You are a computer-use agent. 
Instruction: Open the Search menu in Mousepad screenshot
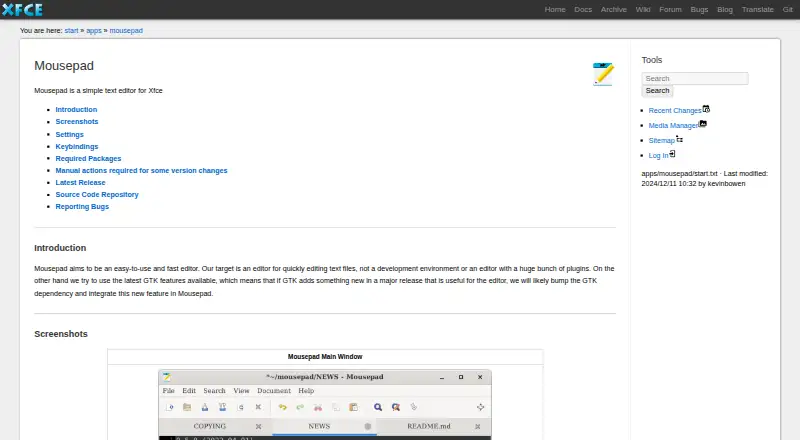coord(214,390)
